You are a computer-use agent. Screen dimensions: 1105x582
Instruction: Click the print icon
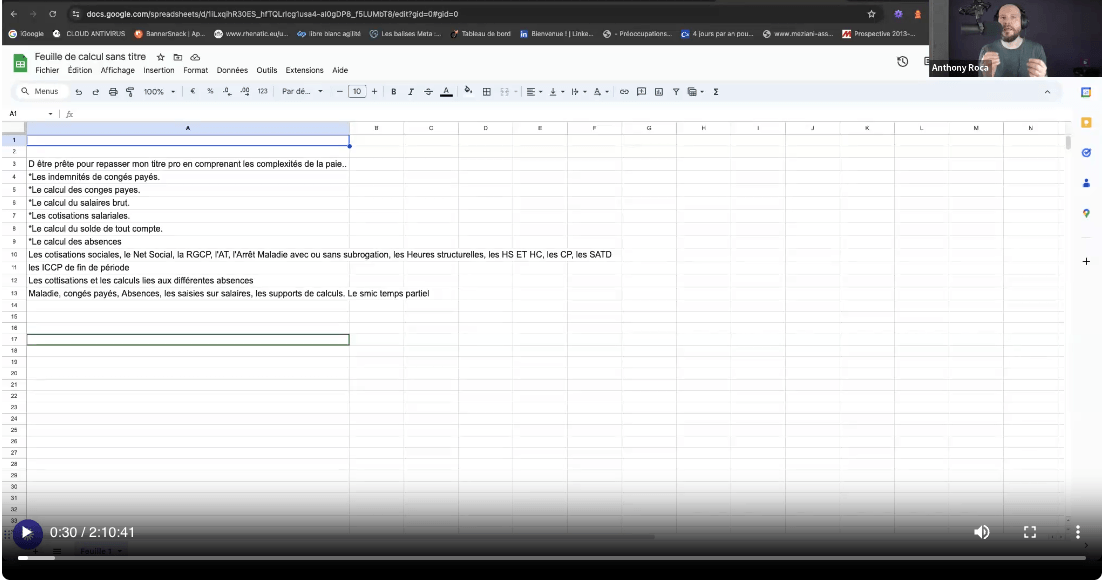tap(113, 92)
